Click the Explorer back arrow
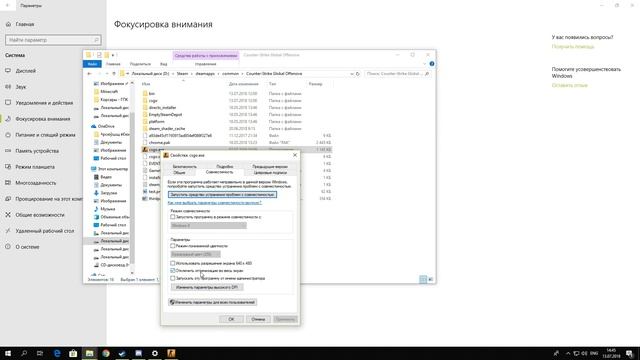 [90, 74]
